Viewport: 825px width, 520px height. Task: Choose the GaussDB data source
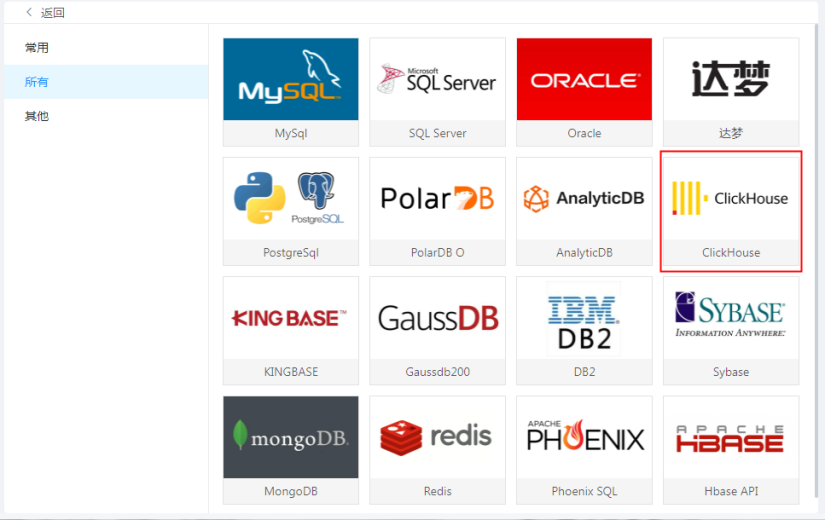tap(437, 318)
